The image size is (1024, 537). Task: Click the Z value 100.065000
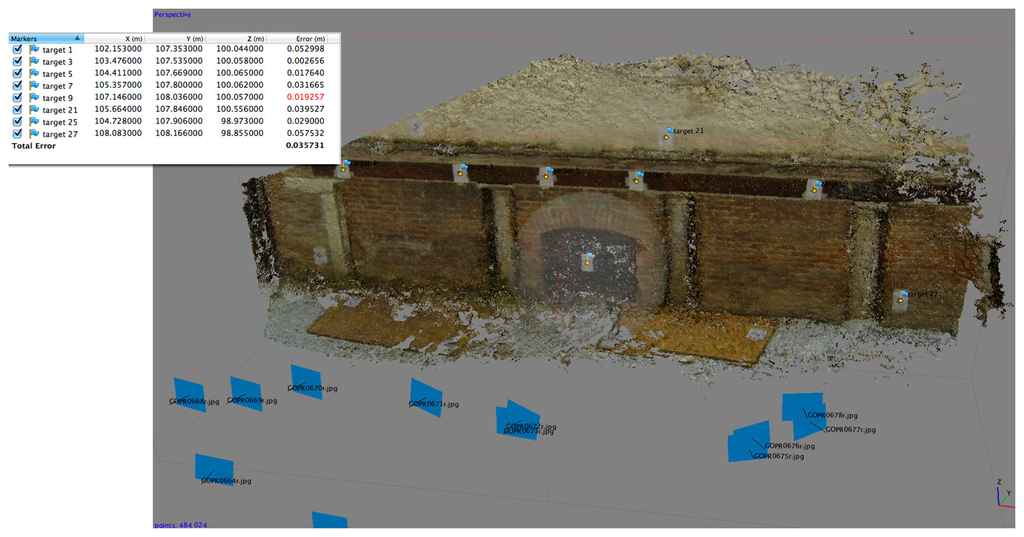pyautogui.click(x=240, y=73)
